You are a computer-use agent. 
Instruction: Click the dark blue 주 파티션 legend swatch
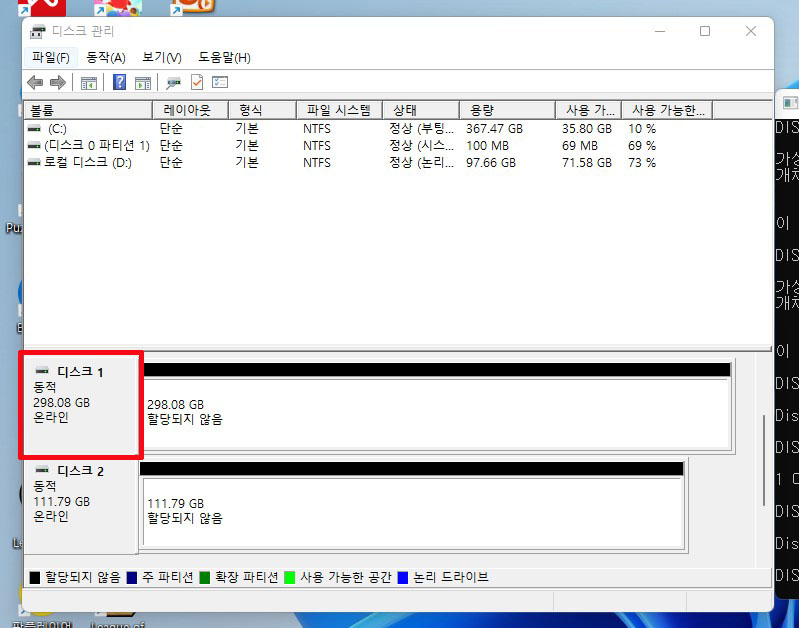(131, 578)
